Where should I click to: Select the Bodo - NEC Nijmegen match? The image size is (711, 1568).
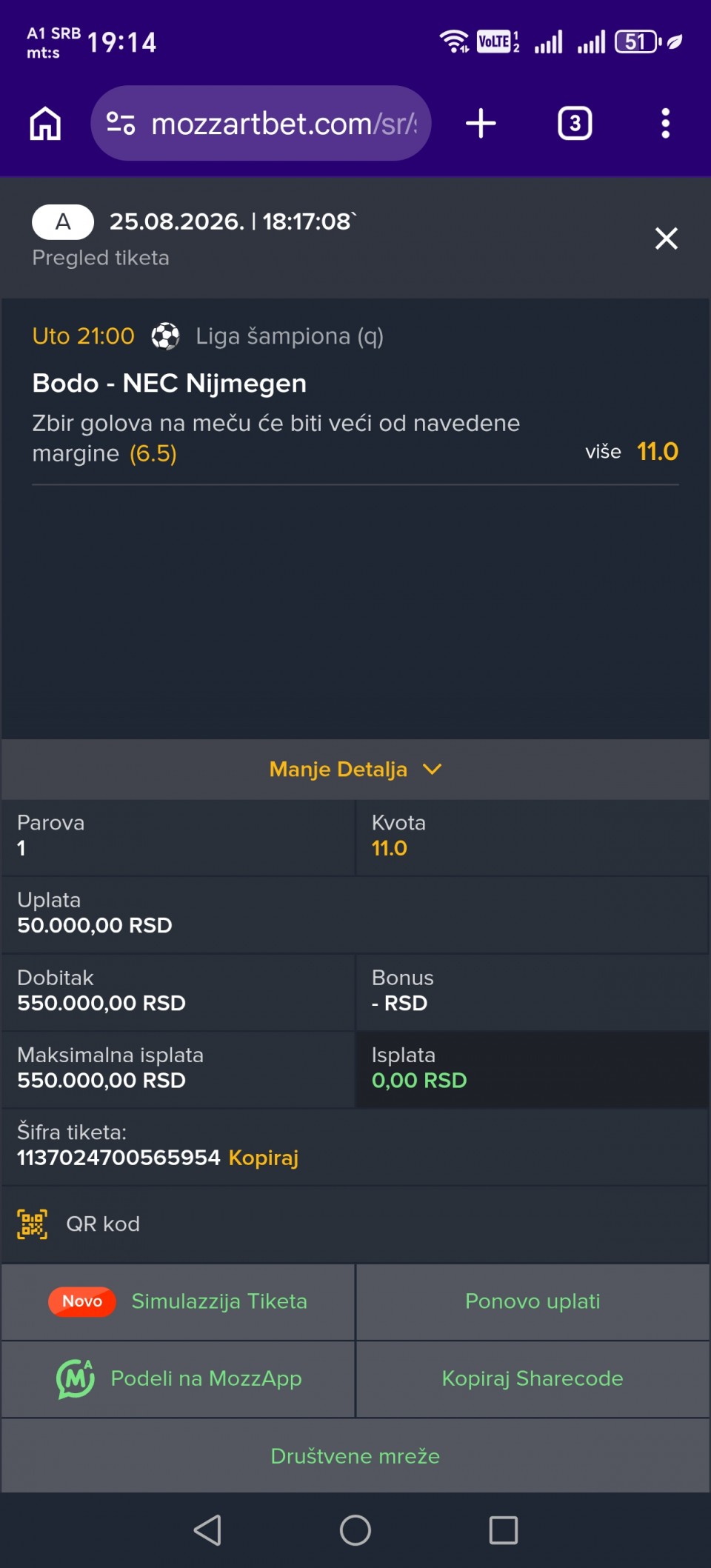170,383
